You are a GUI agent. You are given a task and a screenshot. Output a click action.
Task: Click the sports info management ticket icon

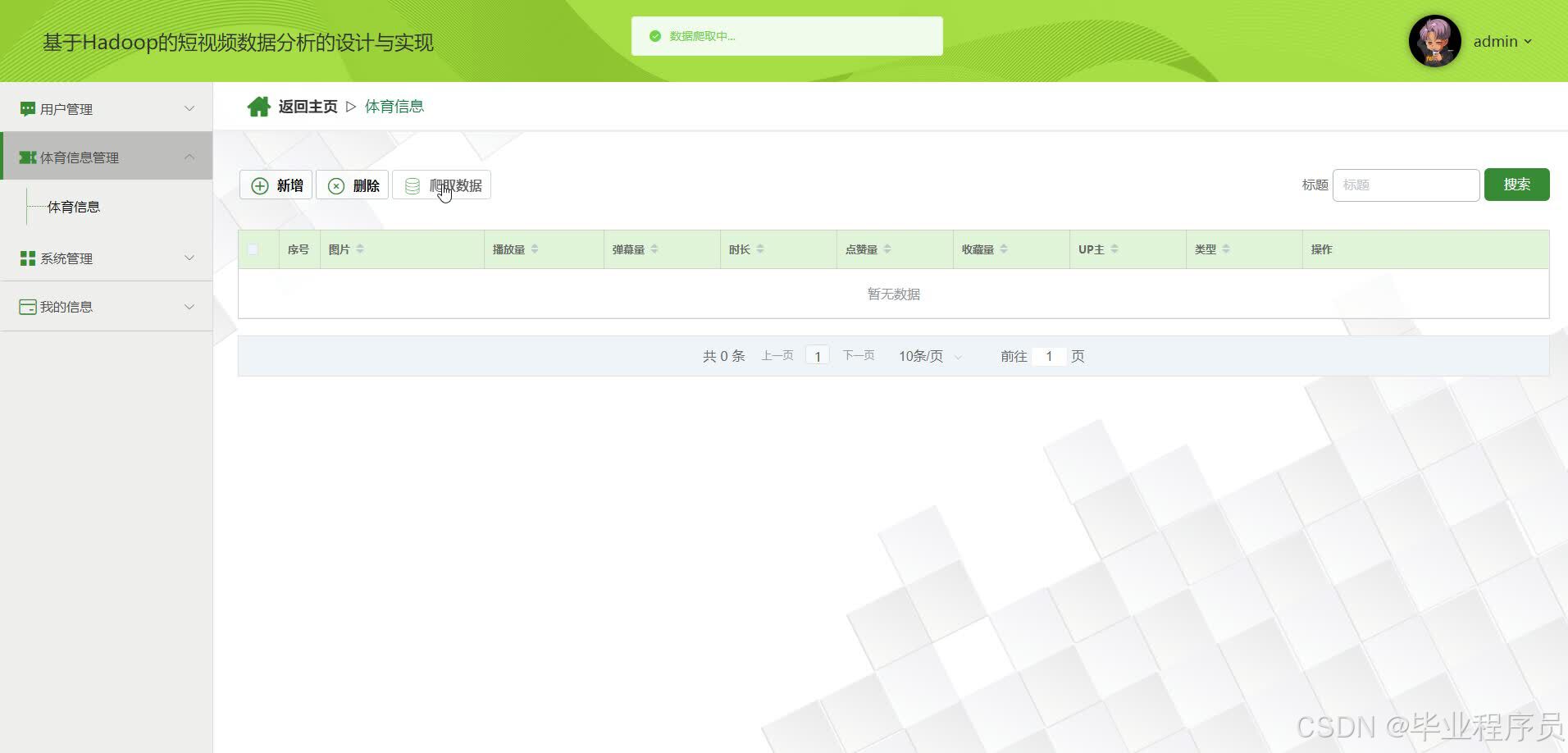pos(28,157)
